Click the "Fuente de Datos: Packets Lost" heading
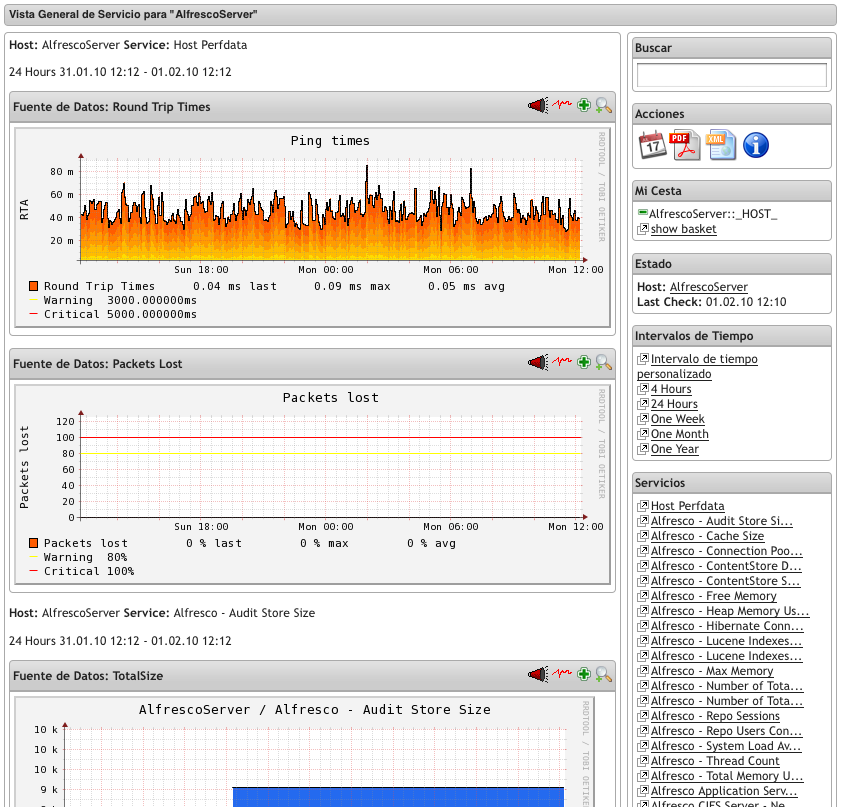 97,364
